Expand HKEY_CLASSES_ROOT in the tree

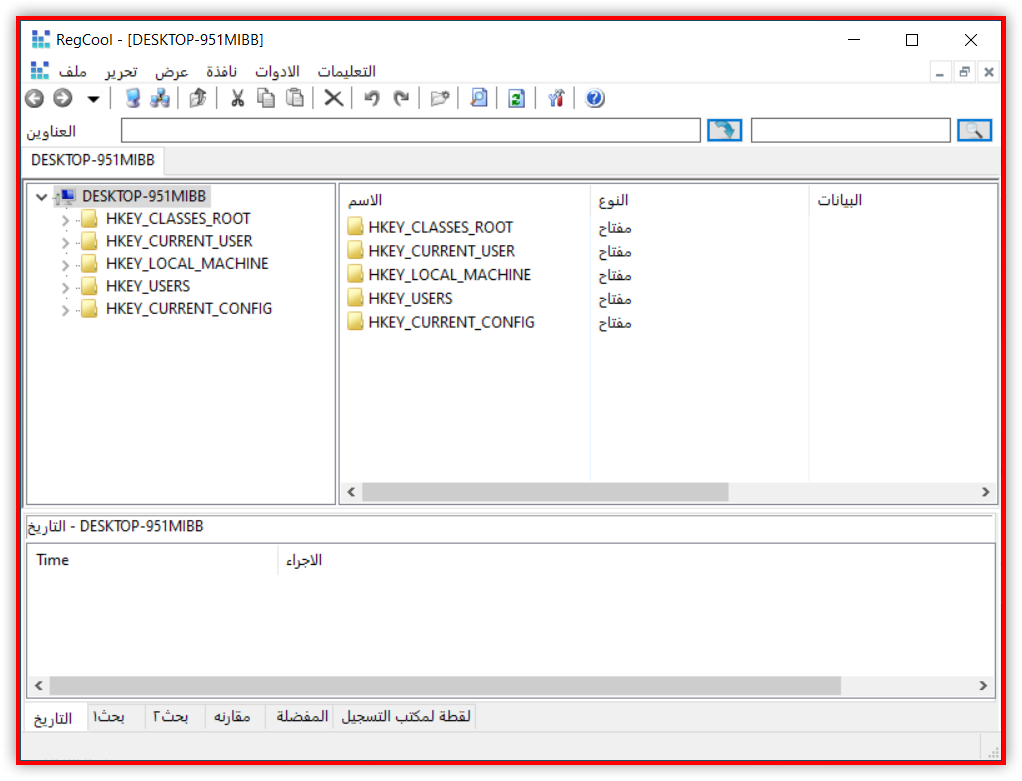[x=65, y=220]
